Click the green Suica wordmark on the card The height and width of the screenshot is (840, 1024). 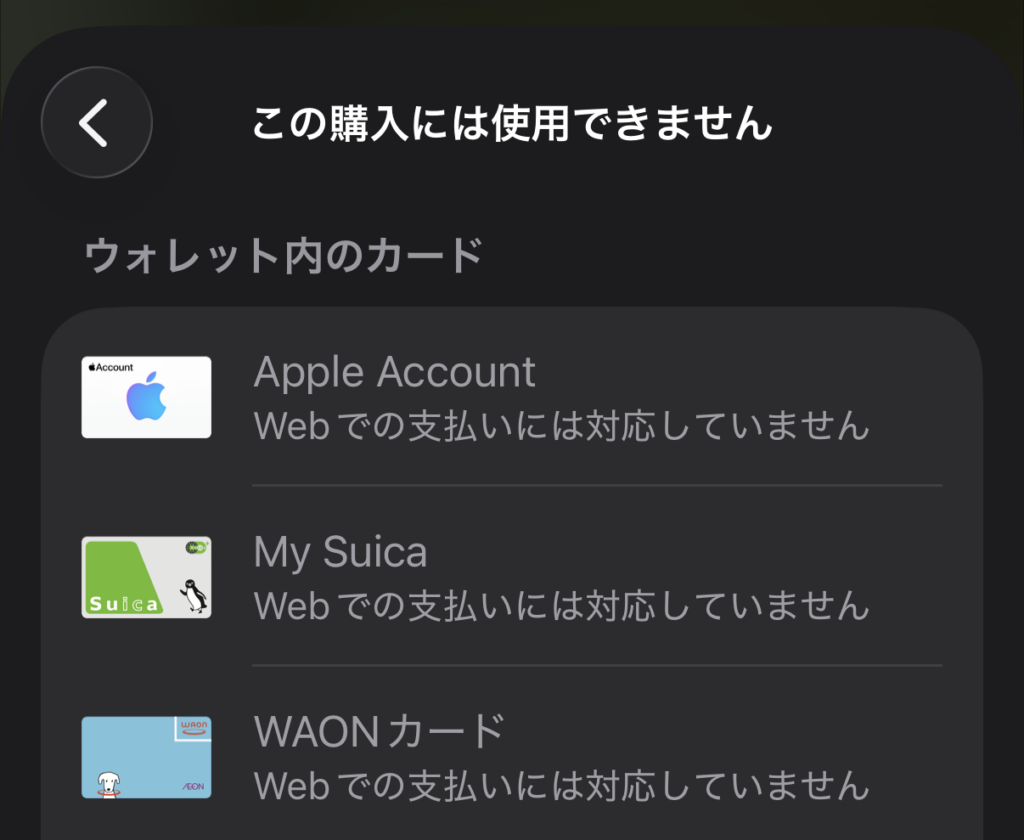123,604
